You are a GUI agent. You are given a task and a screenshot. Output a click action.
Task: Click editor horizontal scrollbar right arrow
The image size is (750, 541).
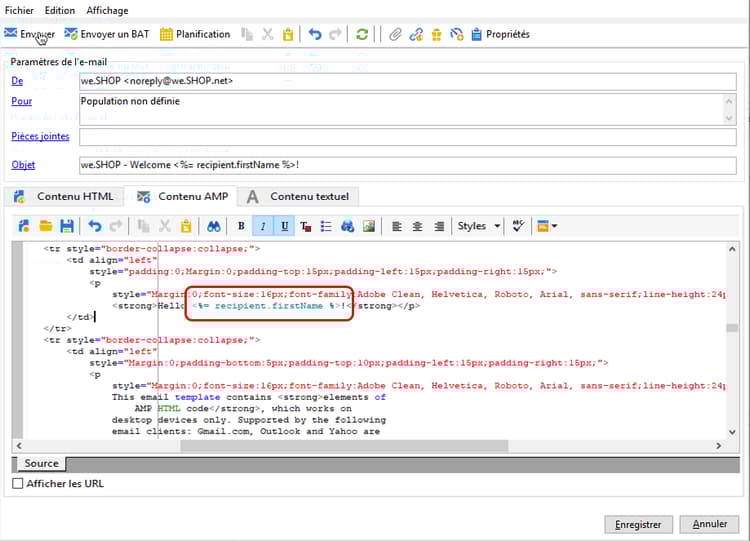coord(718,446)
